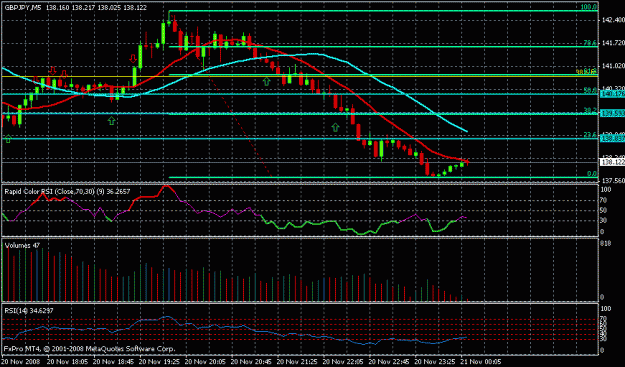
Task: Click the 20 Nov 18:45 time label
Action: coord(112,361)
